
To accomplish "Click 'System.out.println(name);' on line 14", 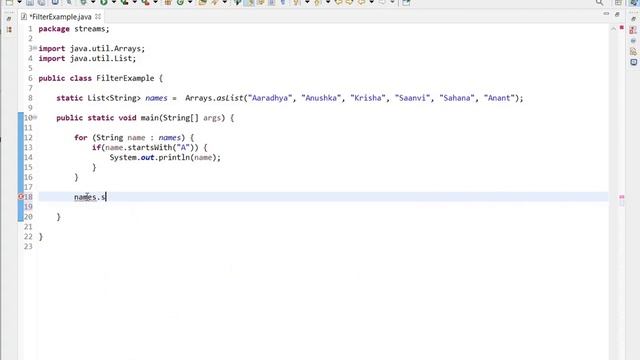I will tap(165, 158).
